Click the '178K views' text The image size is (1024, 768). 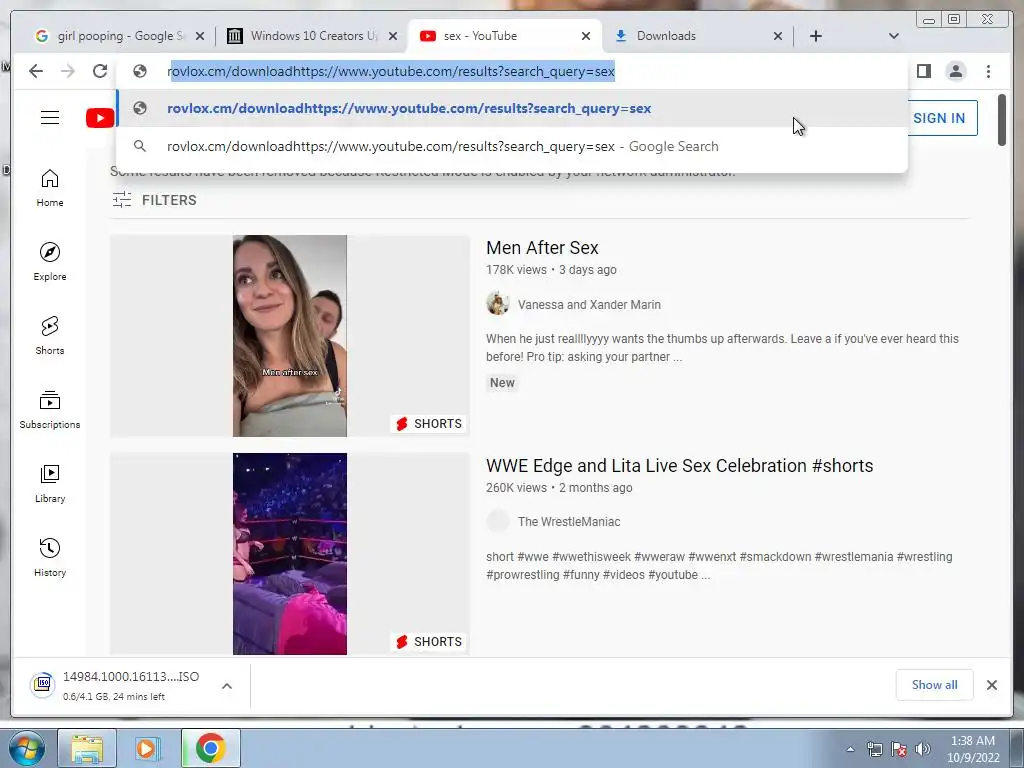[x=516, y=270]
